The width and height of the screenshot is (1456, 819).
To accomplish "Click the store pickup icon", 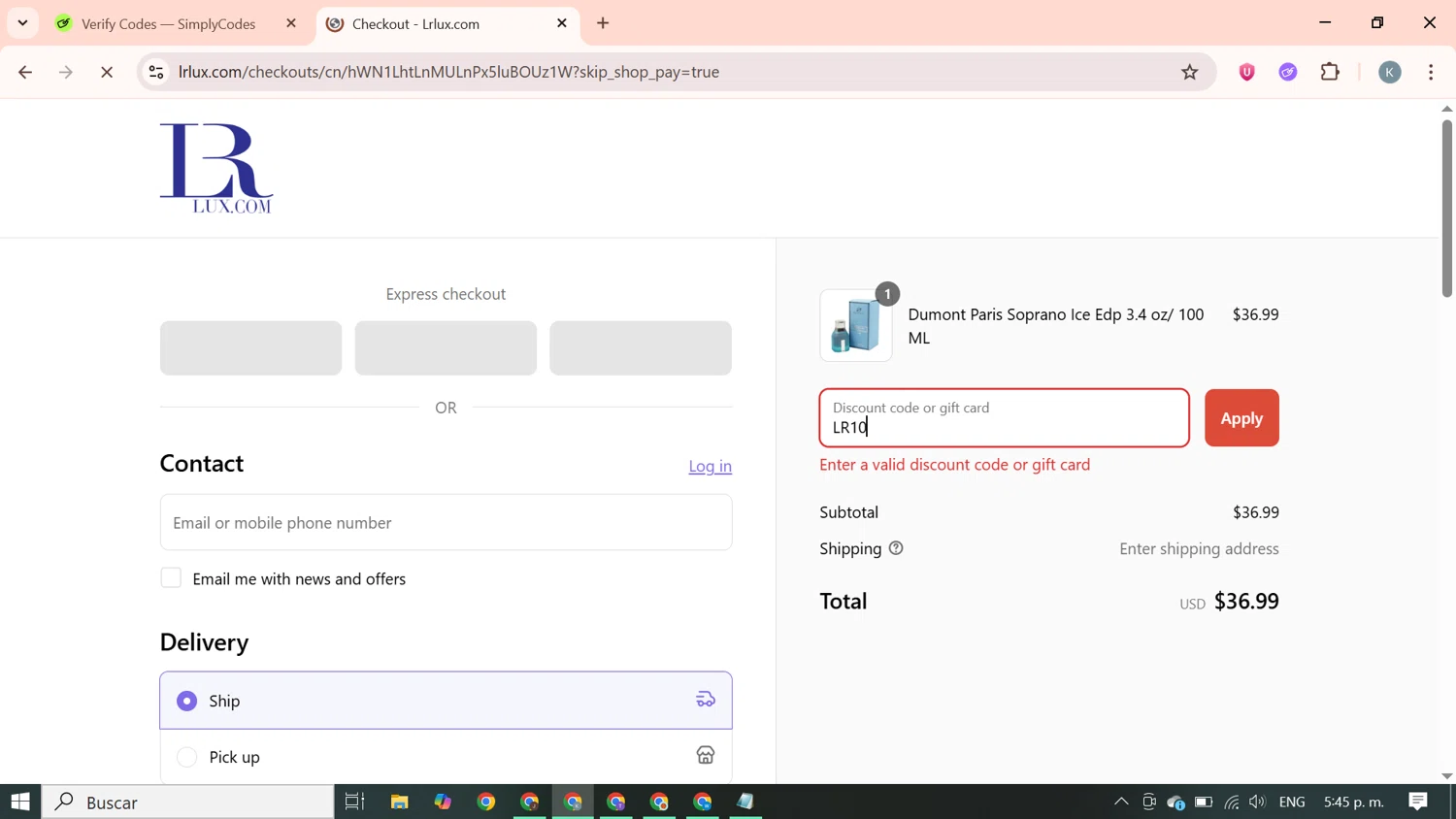I will click(x=706, y=756).
